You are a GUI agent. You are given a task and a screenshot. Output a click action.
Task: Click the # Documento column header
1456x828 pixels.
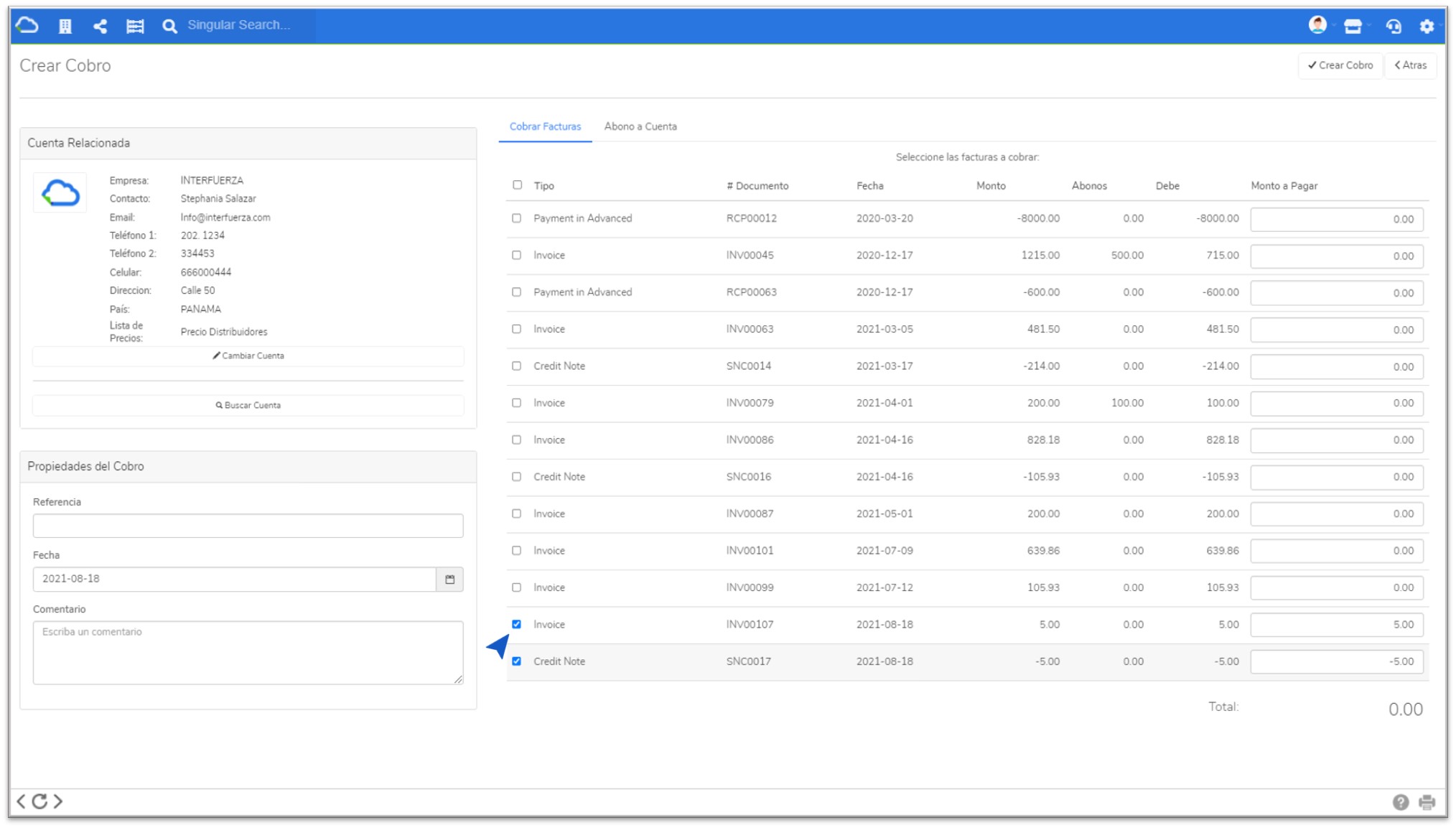tap(757, 186)
